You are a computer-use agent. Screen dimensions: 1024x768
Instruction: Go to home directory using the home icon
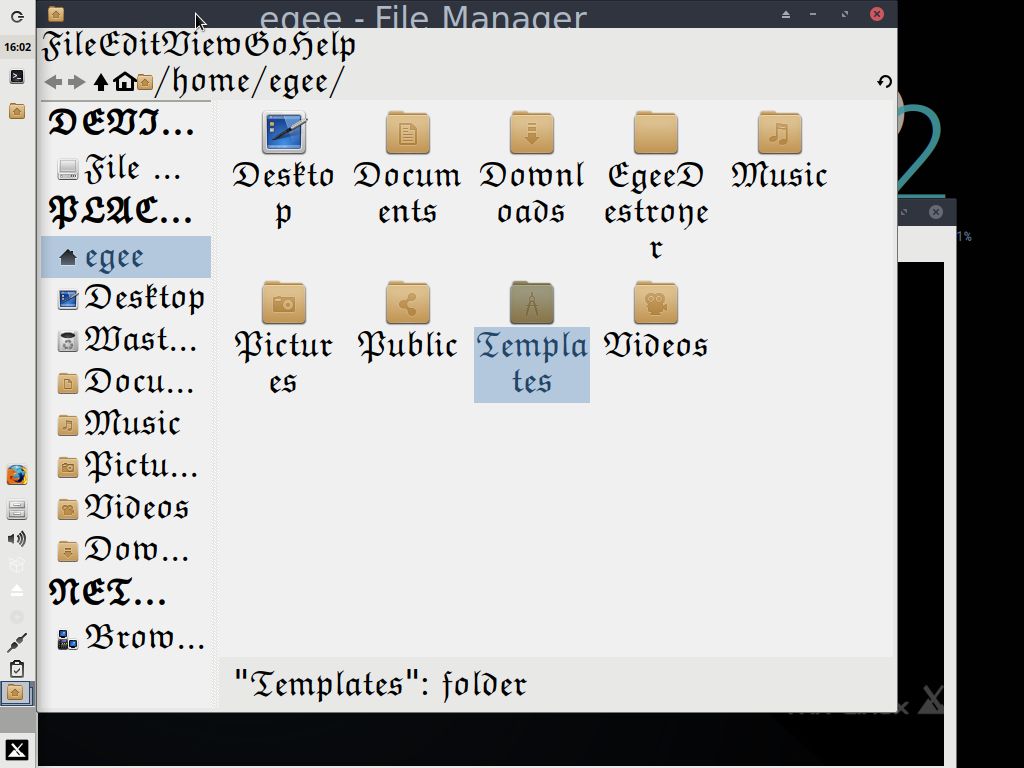pyautogui.click(x=122, y=81)
